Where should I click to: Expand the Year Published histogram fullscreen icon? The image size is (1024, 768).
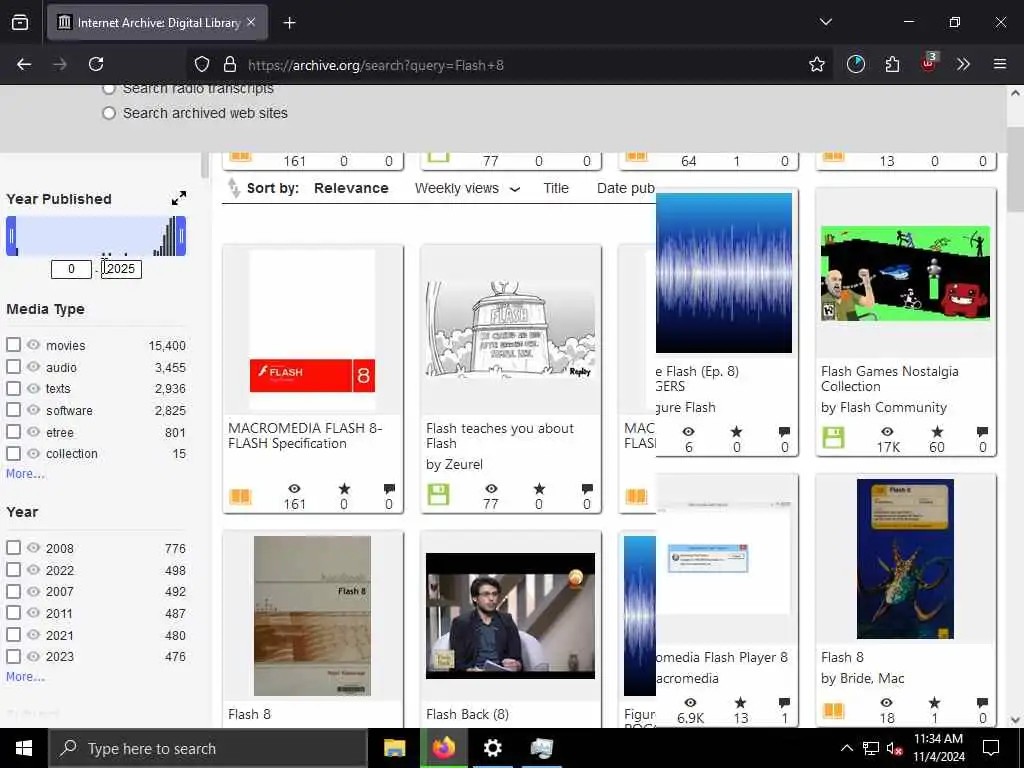[178, 199]
